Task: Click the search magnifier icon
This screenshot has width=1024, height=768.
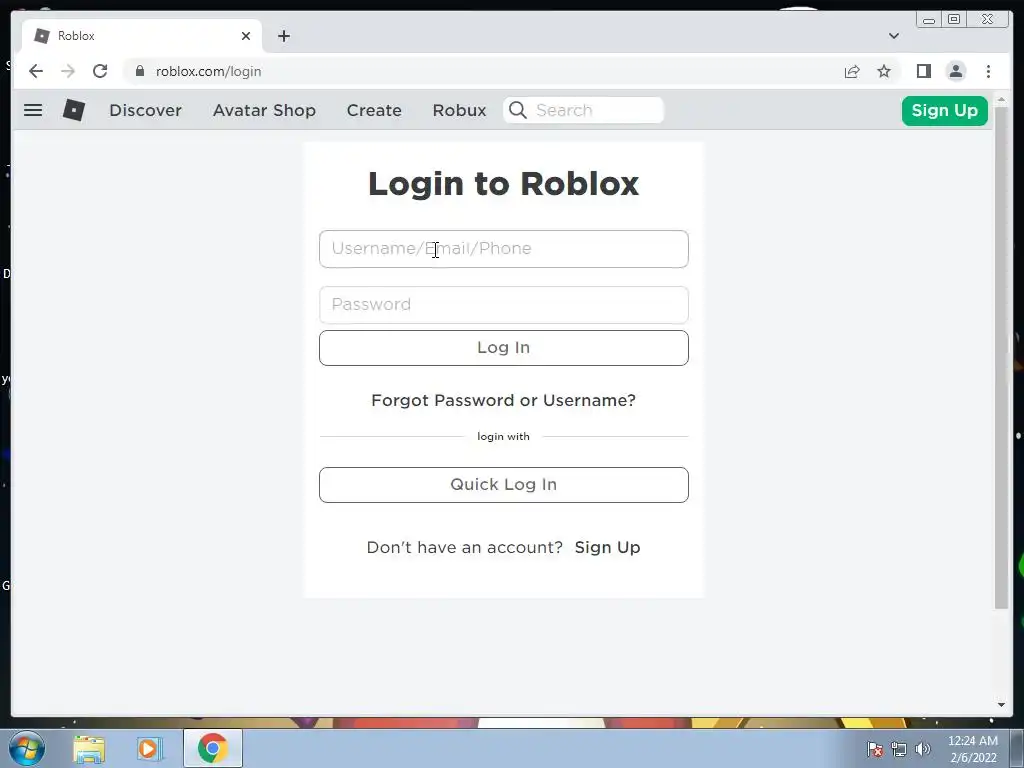Action: [x=518, y=110]
